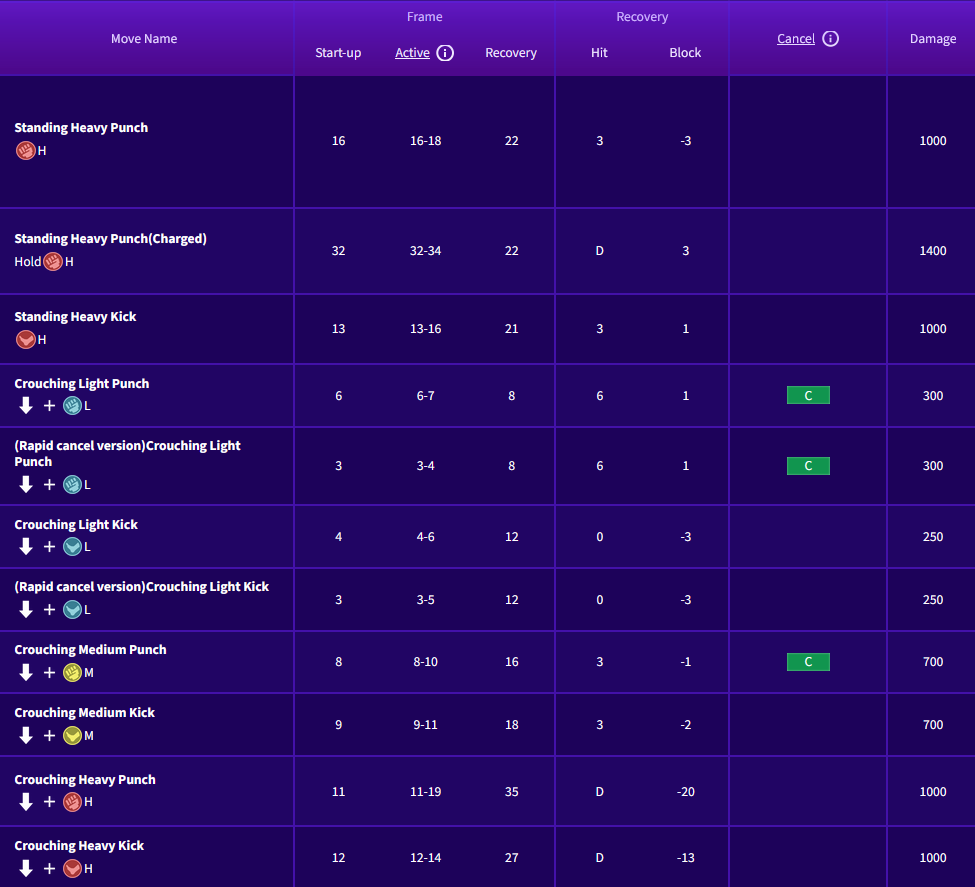Screen dimensions: 975x887
Task: Open the Active column header link
Action: click(x=412, y=53)
